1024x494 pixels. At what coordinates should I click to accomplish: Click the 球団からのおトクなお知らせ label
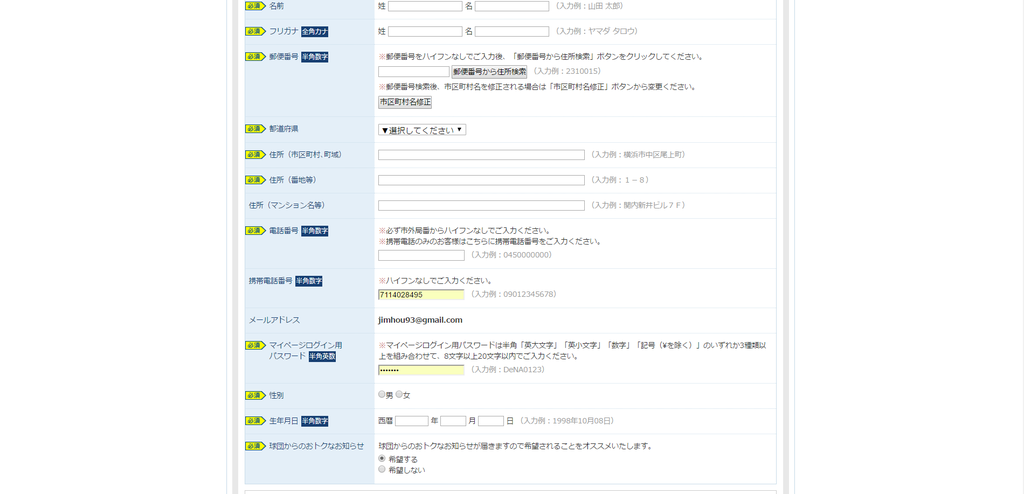point(316,446)
